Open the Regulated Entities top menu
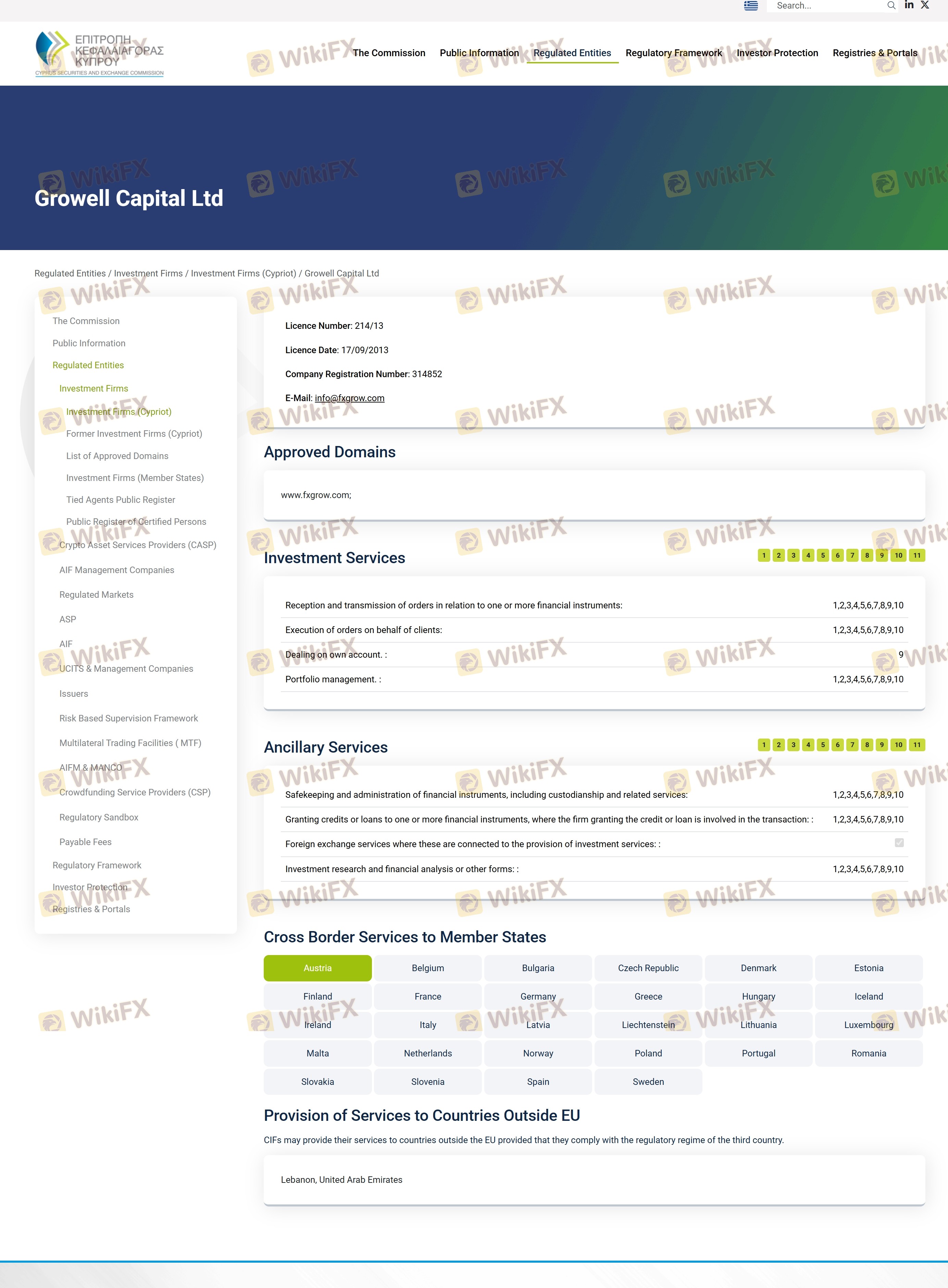Viewport: 948px width, 1288px height. (x=572, y=53)
